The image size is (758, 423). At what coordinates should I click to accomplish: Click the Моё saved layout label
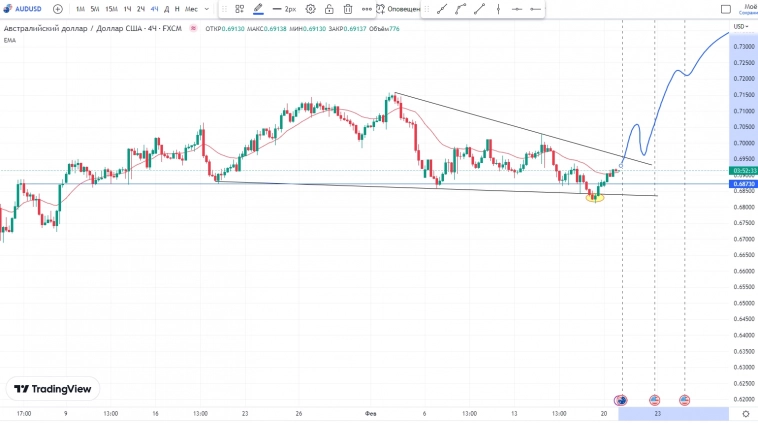[750, 7]
